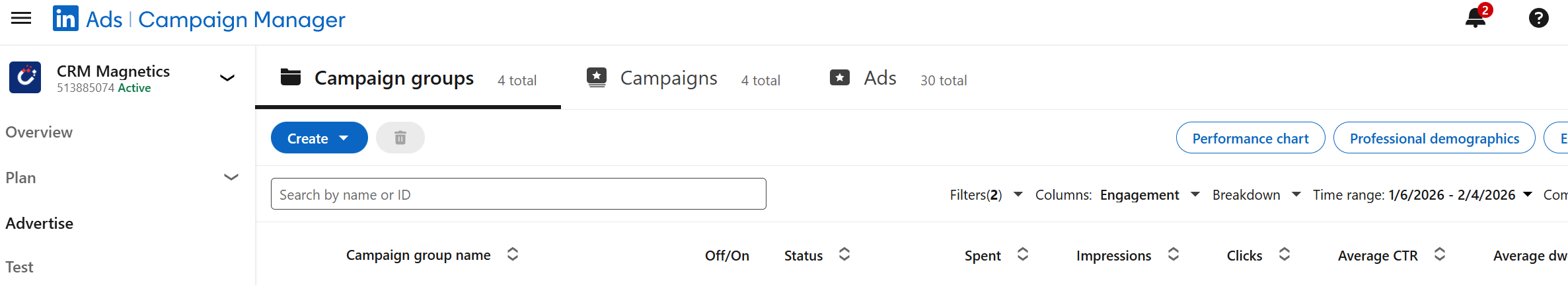The image size is (1568, 285).
Task: Open the help question mark icon
Action: tap(1538, 18)
